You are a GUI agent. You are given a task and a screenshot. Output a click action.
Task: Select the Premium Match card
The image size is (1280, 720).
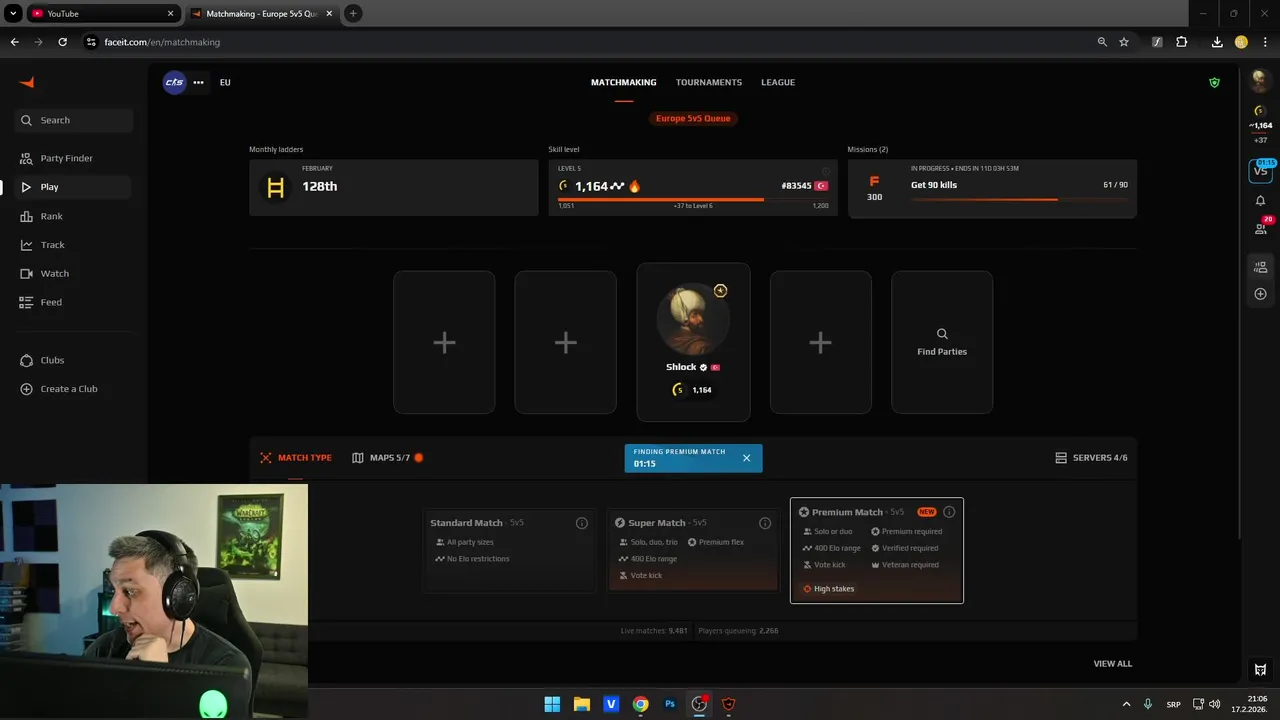(x=877, y=551)
